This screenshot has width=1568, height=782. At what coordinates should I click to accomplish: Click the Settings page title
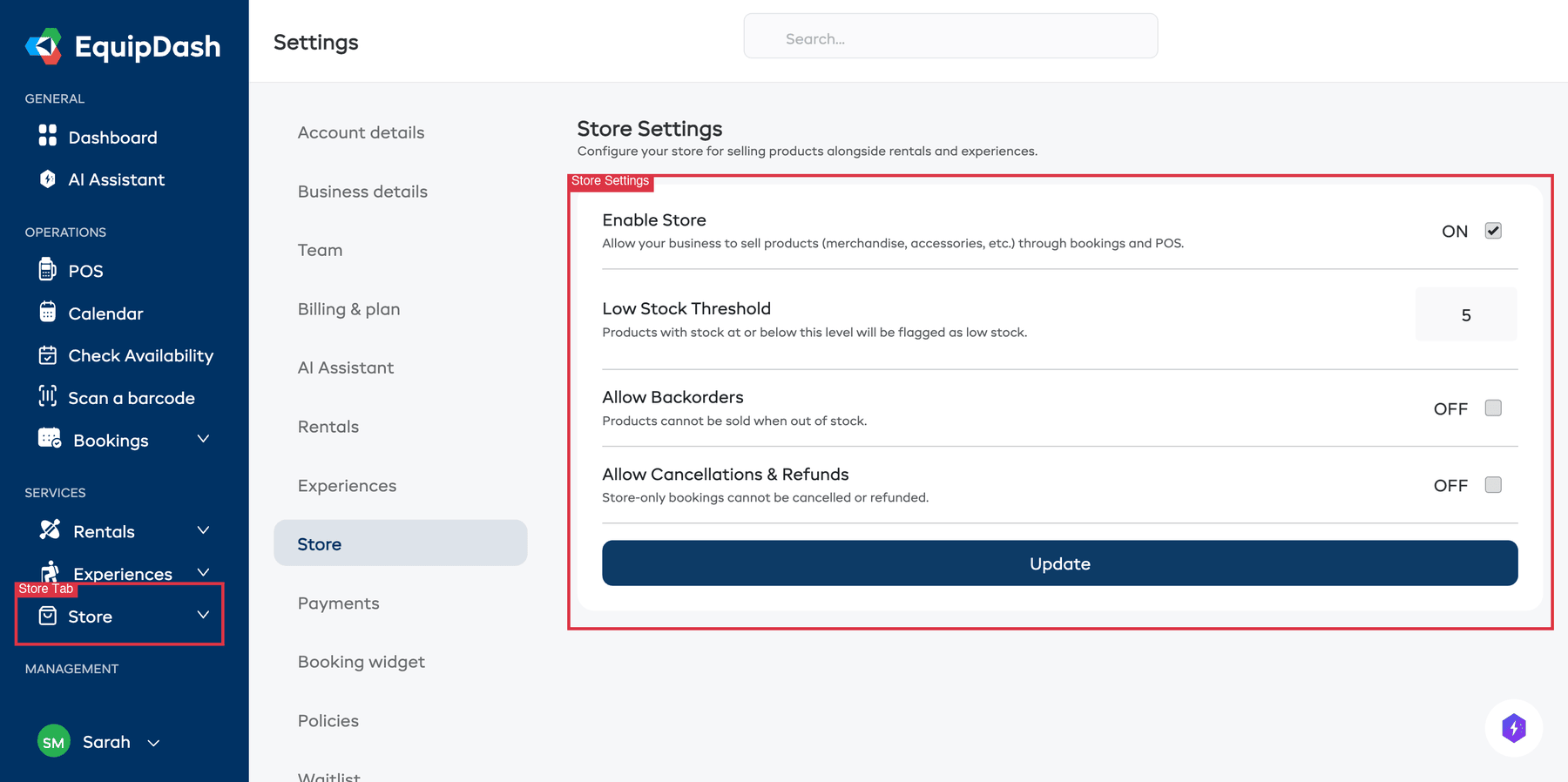316,42
